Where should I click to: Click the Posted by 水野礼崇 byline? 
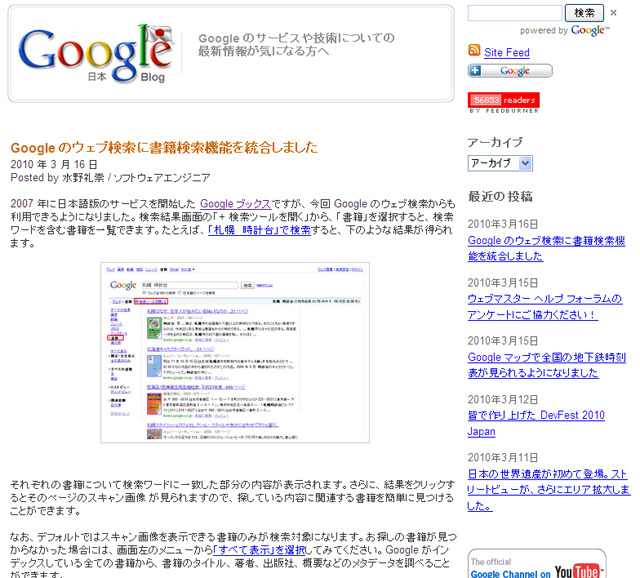pyautogui.click(x=110, y=178)
